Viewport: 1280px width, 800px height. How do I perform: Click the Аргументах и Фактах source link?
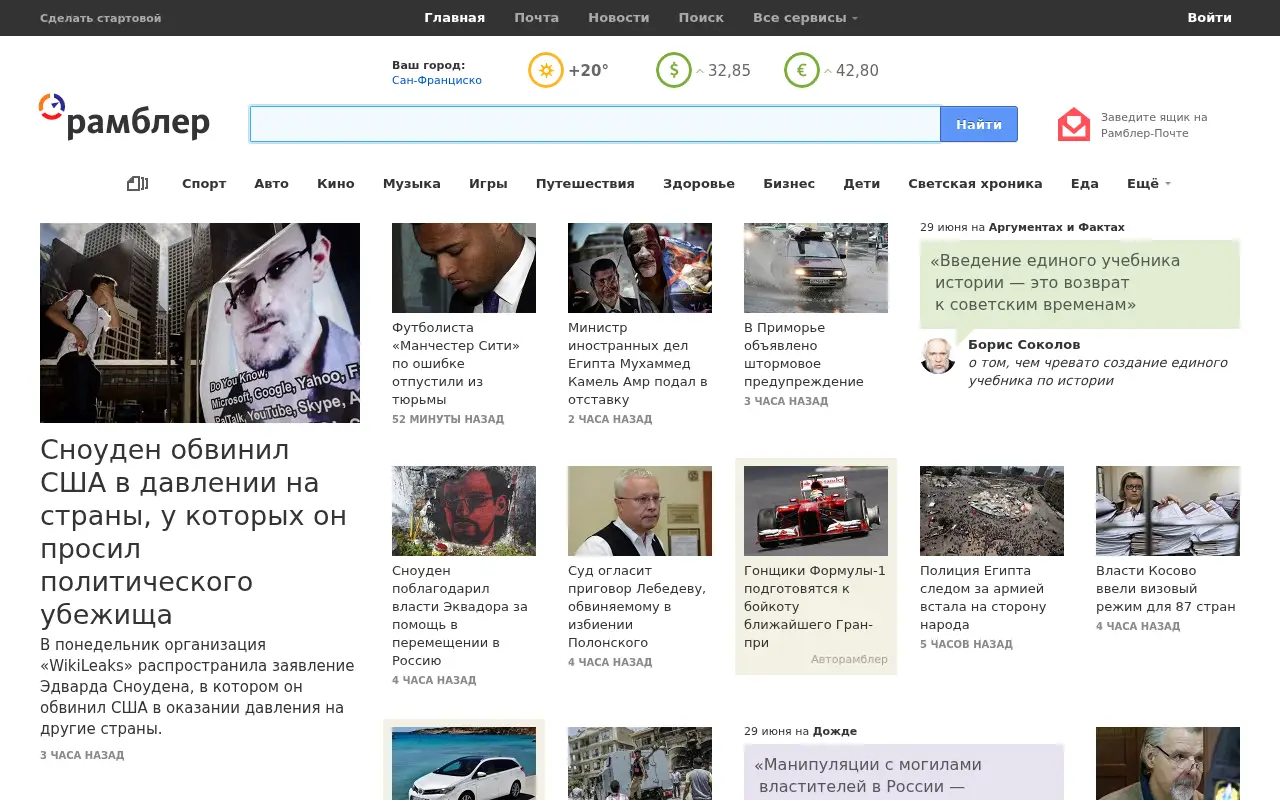[1057, 227]
